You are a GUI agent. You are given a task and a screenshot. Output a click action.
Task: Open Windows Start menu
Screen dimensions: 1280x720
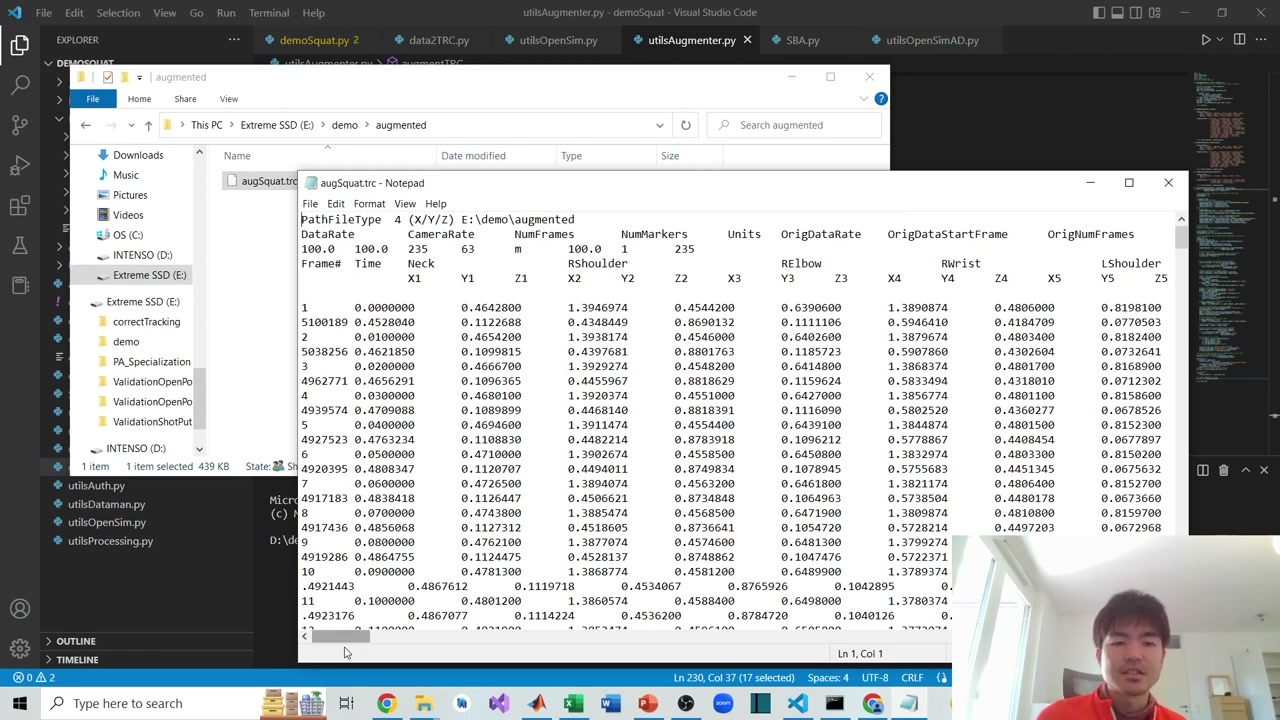pos(20,703)
